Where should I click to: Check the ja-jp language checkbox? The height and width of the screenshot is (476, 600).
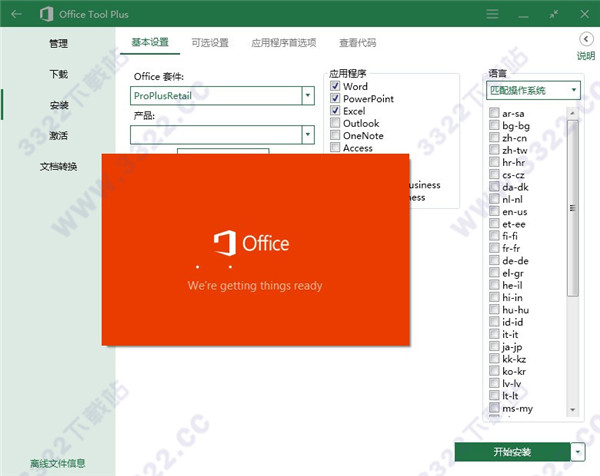click(x=494, y=346)
